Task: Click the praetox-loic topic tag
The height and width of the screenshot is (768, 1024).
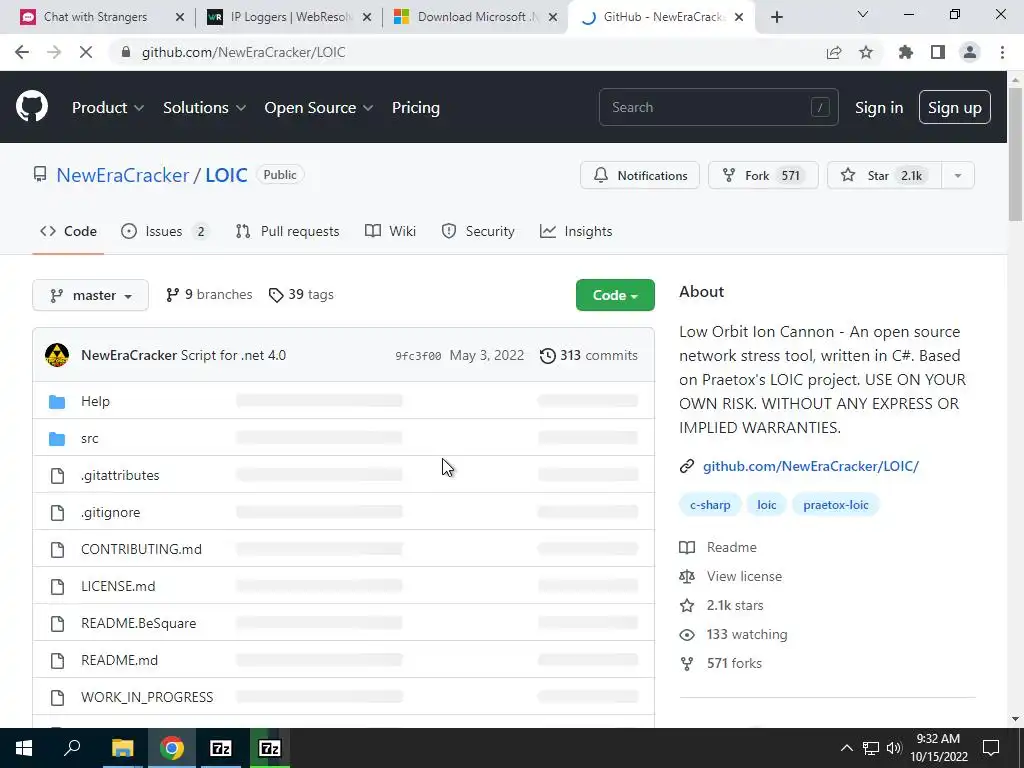Action: (836, 505)
